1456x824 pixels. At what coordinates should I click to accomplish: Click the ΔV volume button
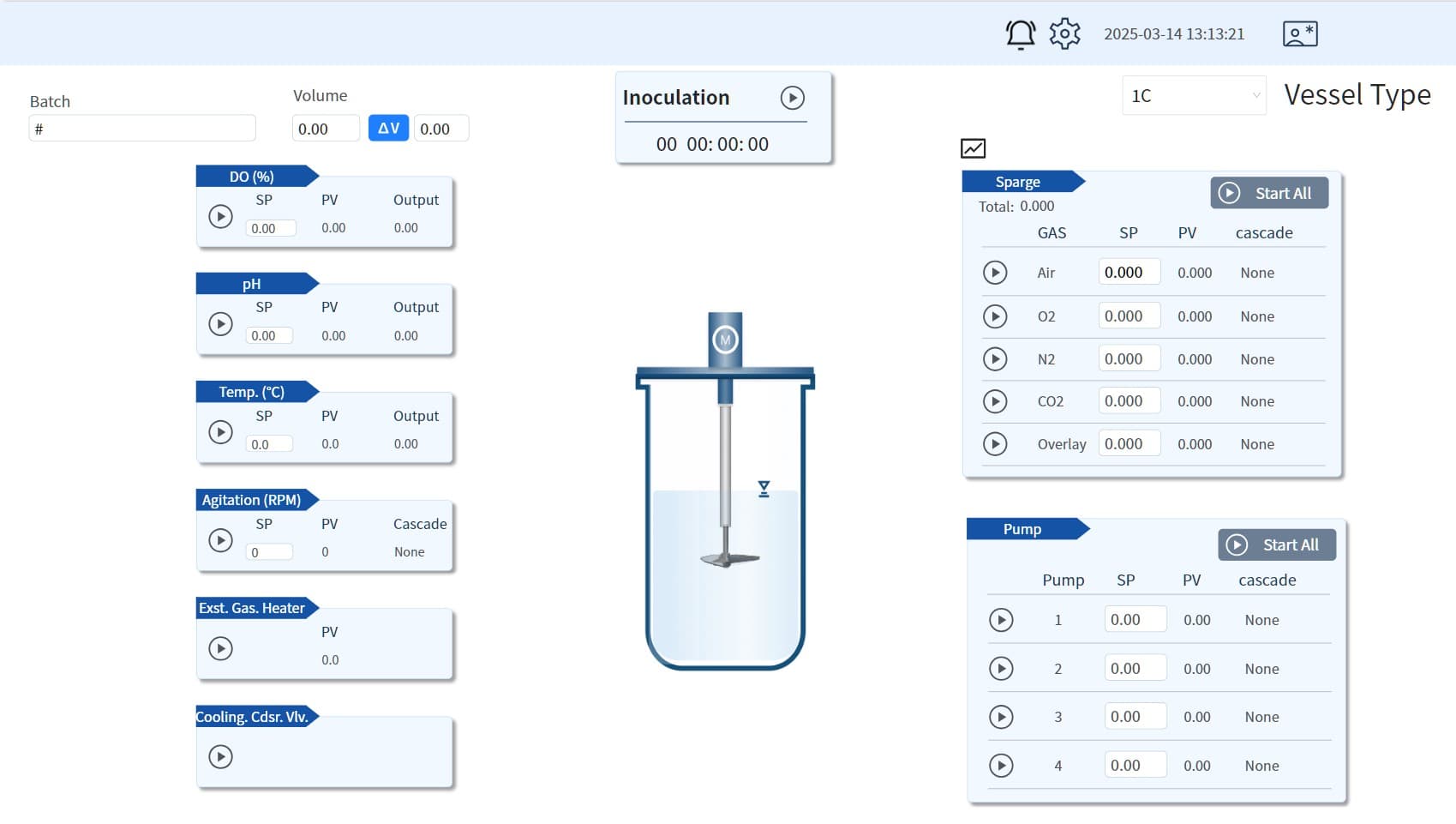tap(388, 129)
